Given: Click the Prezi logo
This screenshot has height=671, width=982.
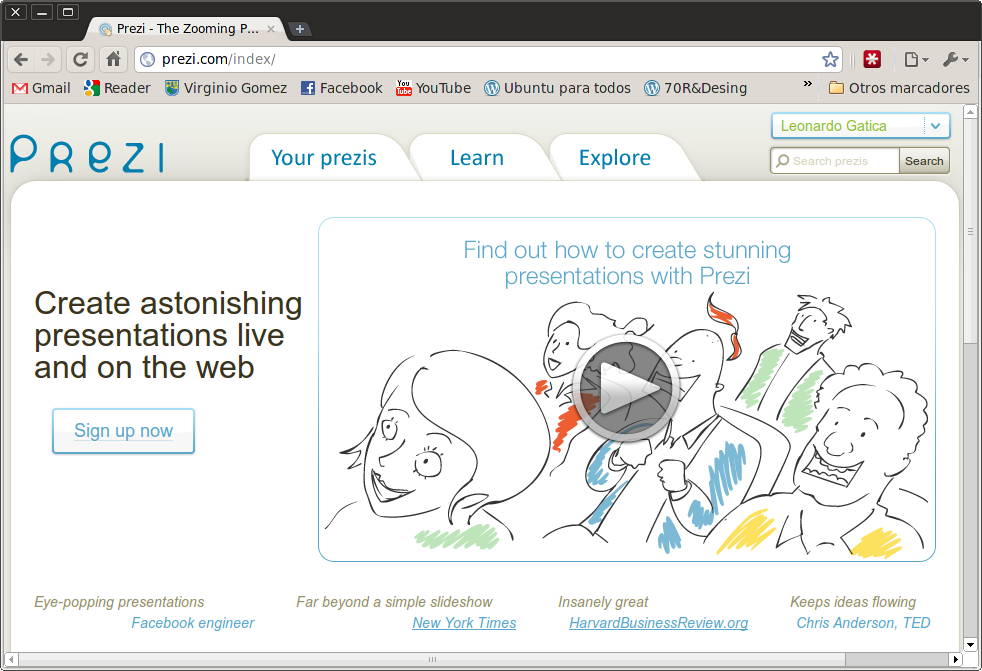Looking at the screenshot, I should point(88,154).
